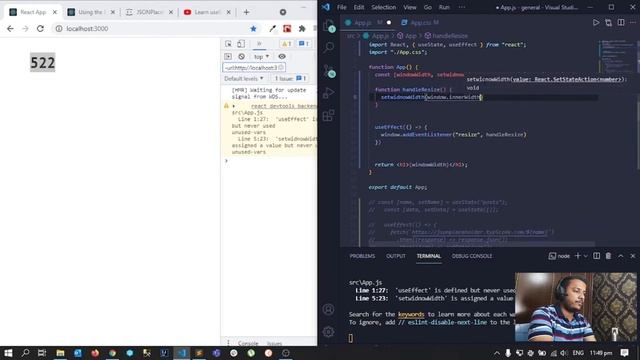Open the Go menu in VS Code
This screenshot has width=640, height=360.
[427, 7]
